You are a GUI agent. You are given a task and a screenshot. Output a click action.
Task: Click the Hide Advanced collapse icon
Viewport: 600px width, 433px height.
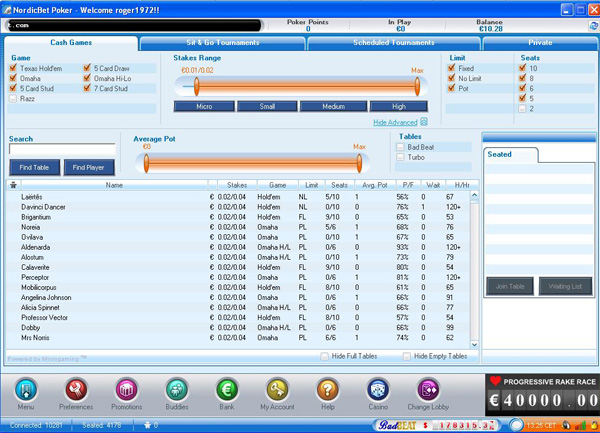pos(424,122)
